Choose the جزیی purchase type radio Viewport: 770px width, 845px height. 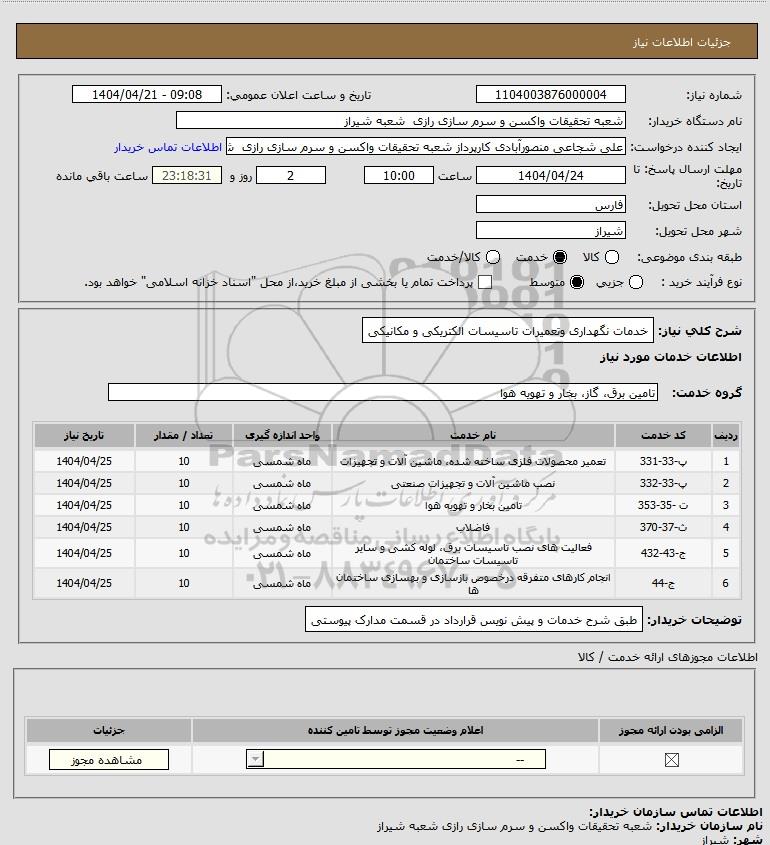click(x=636, y=282)
